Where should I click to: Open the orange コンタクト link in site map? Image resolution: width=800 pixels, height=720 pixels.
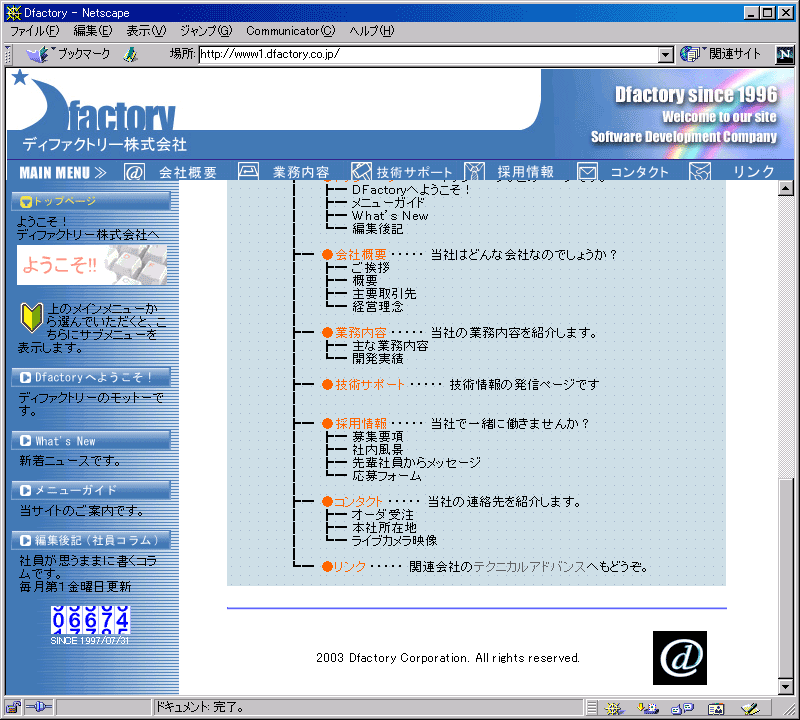click(358, 502)
